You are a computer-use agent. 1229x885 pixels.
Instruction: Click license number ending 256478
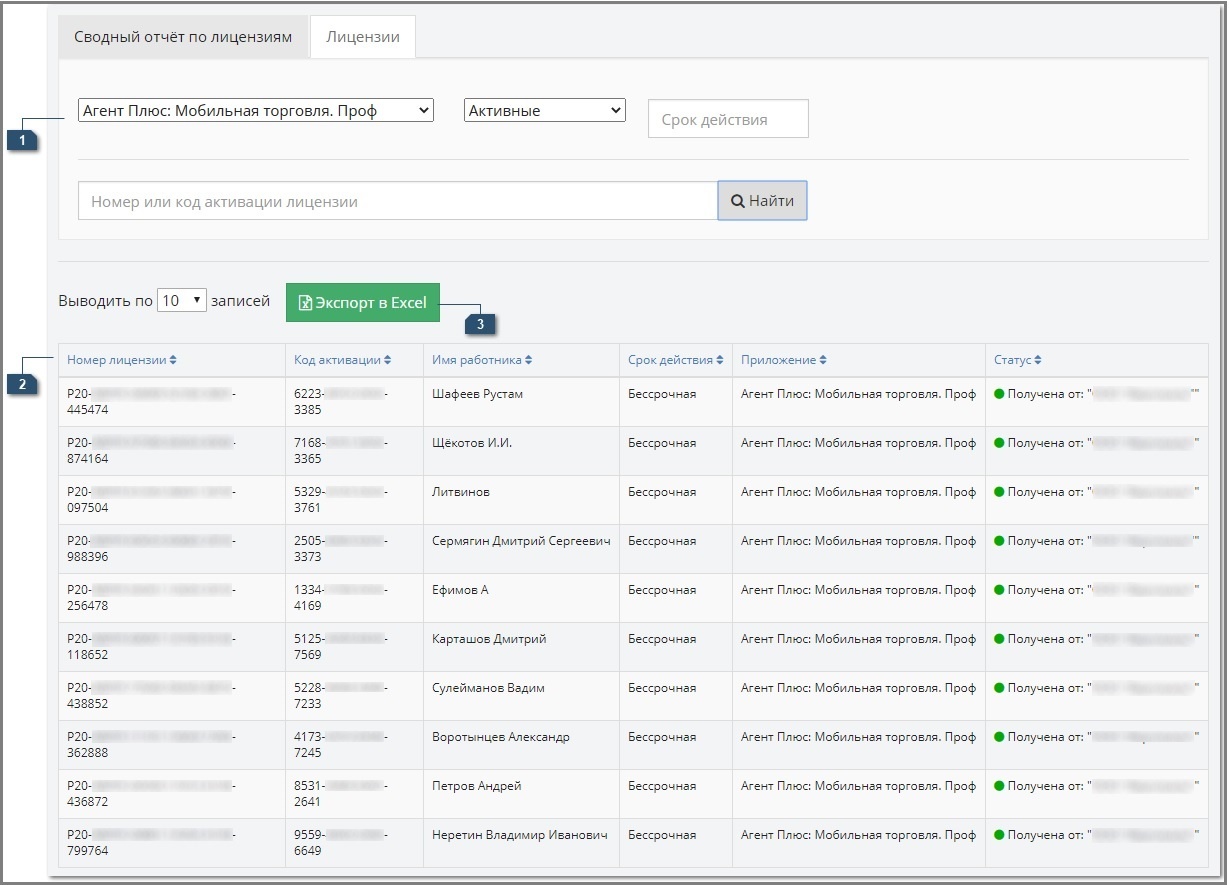click(x=152, y=598)
